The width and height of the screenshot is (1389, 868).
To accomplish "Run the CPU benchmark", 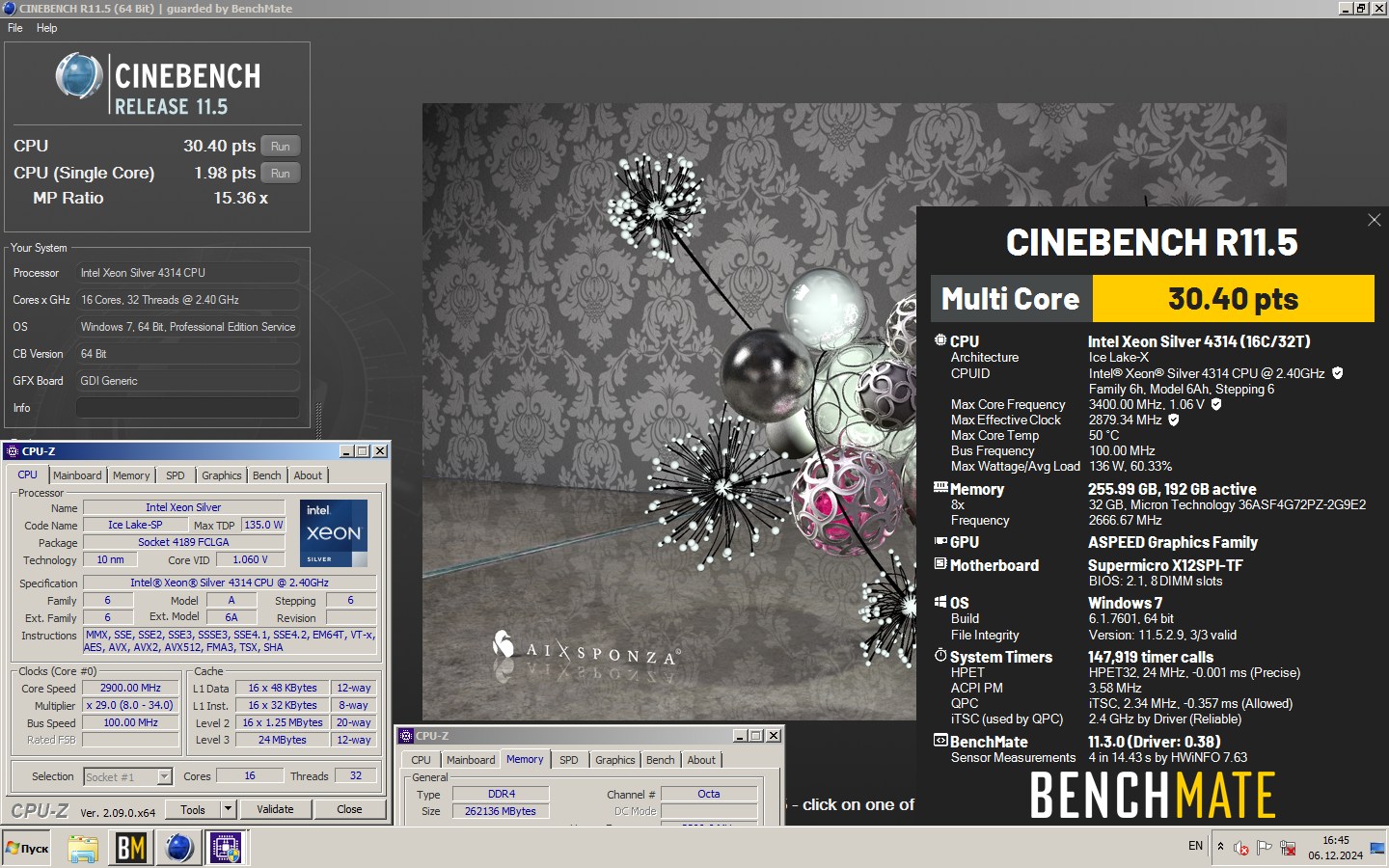I will click(x=281, y=147).
